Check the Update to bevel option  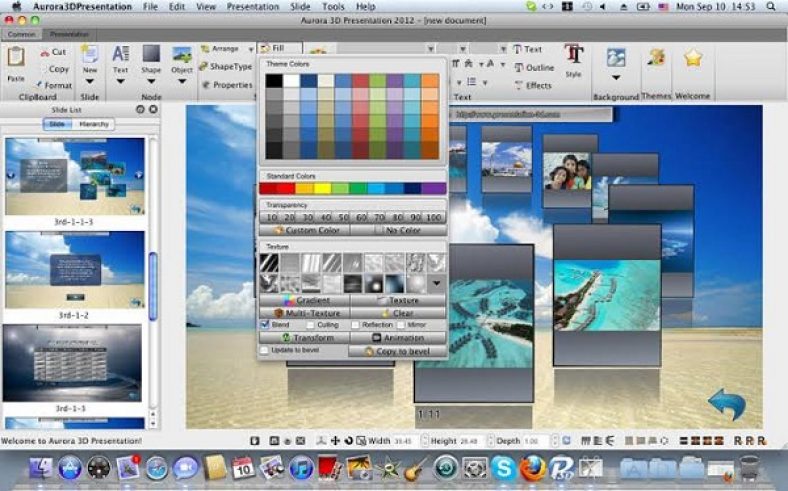pos(265,351)
